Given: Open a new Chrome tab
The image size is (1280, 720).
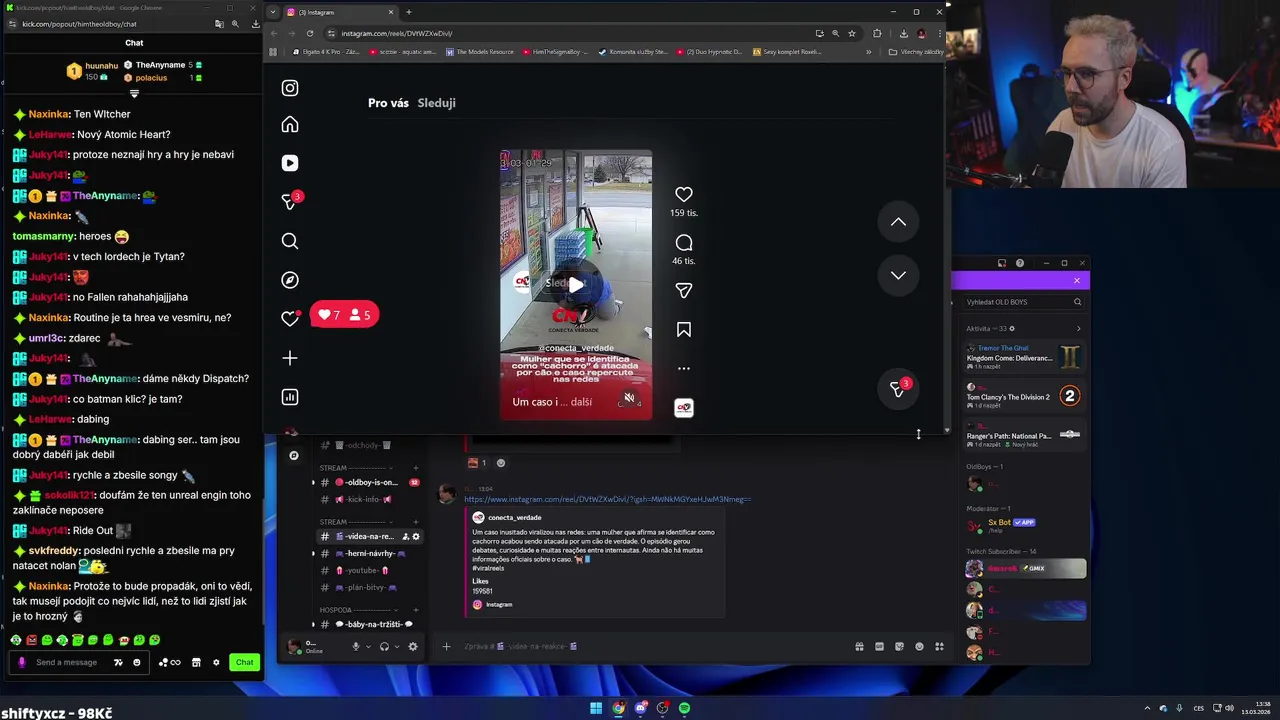Looking at the screenshot, I should click(408, 12).
